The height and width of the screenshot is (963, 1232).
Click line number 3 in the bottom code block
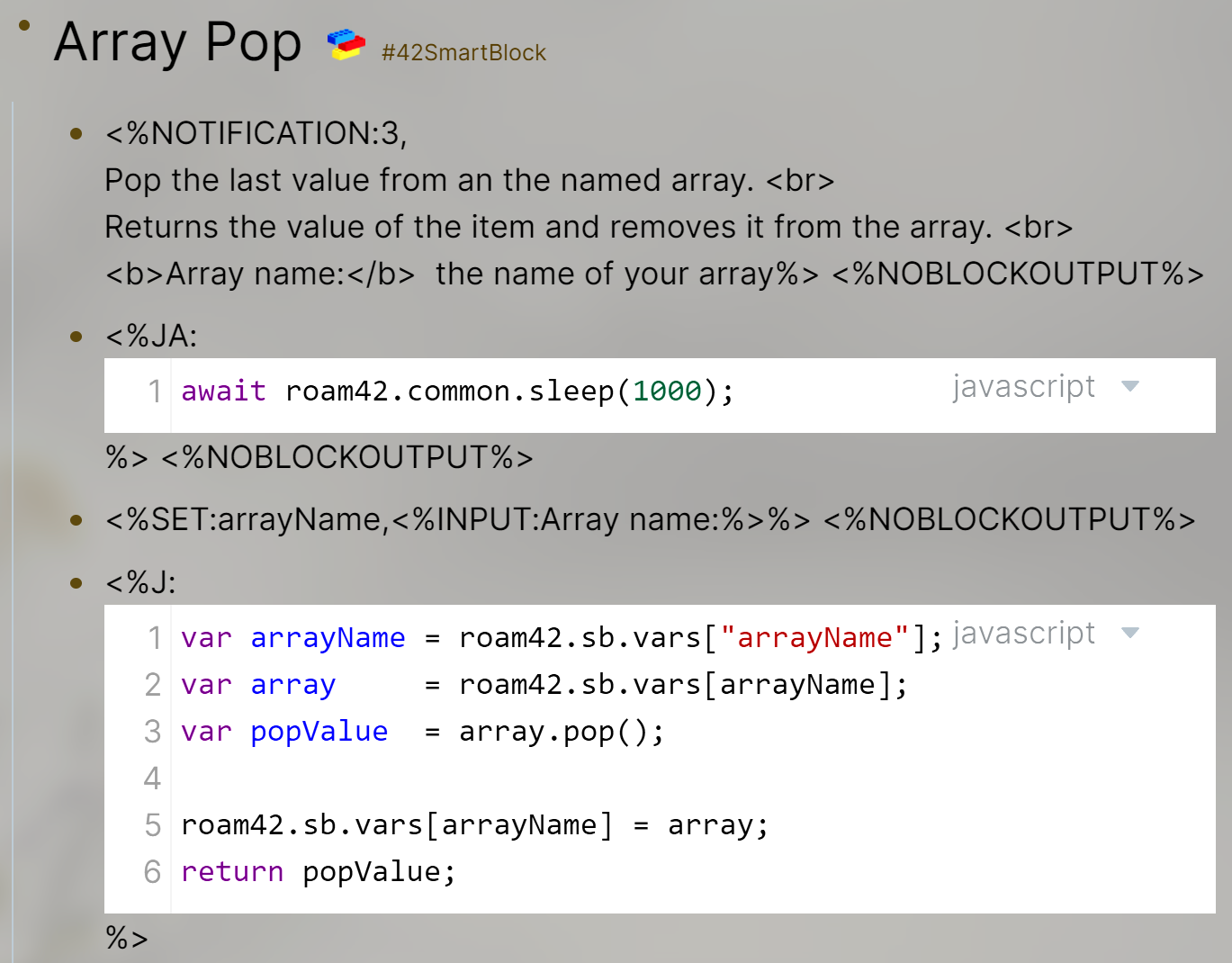151,732
